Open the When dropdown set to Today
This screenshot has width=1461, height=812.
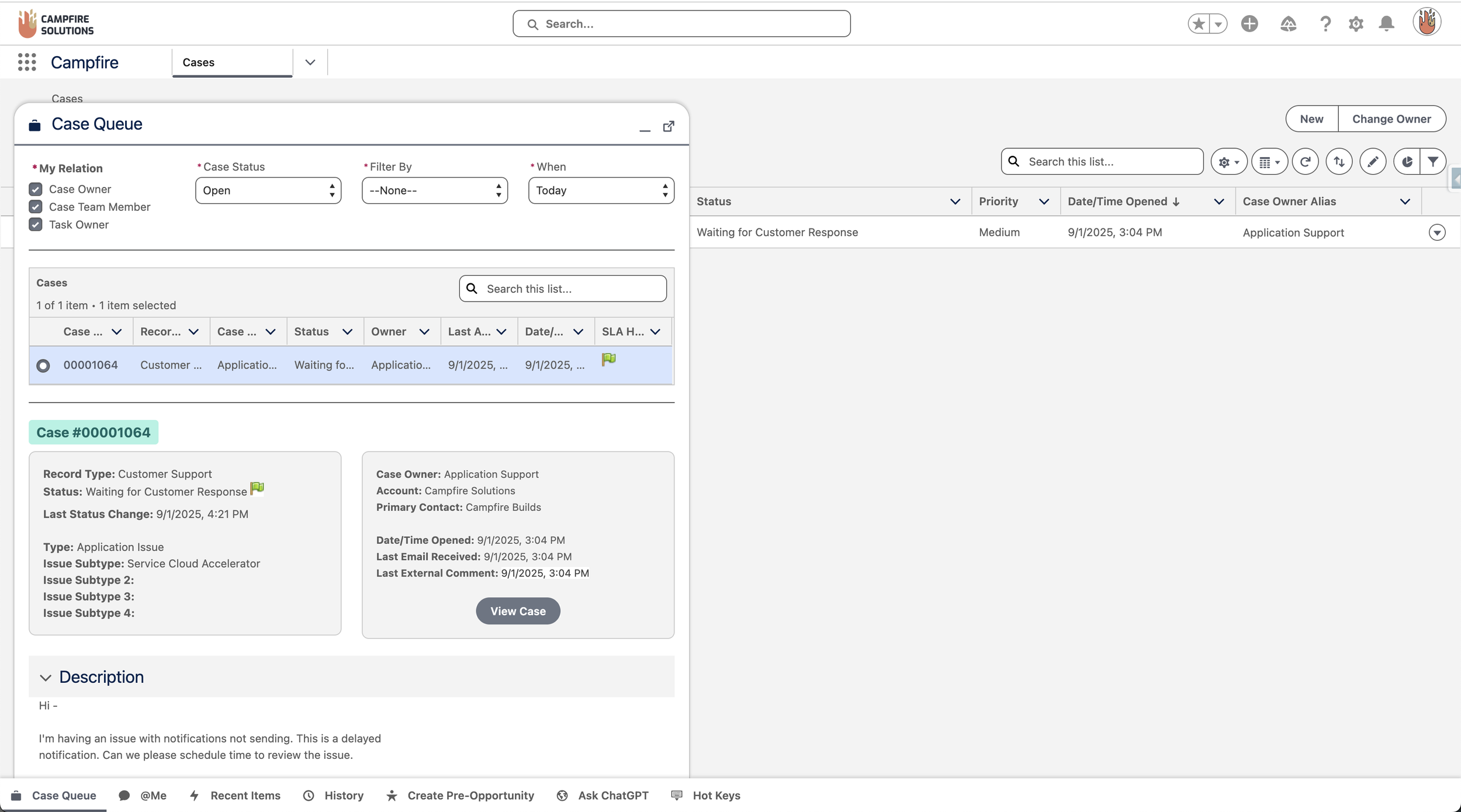coord(601,190)
